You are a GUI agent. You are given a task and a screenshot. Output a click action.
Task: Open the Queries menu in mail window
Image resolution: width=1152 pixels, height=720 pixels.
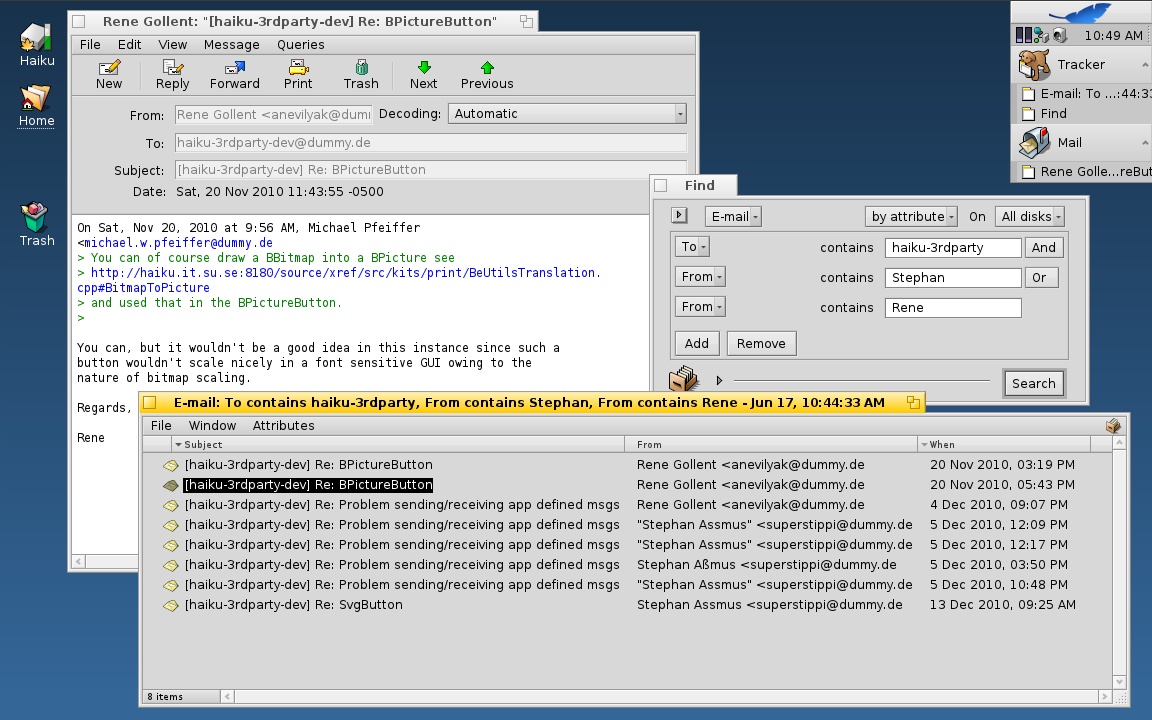click(x=300, y=44)
